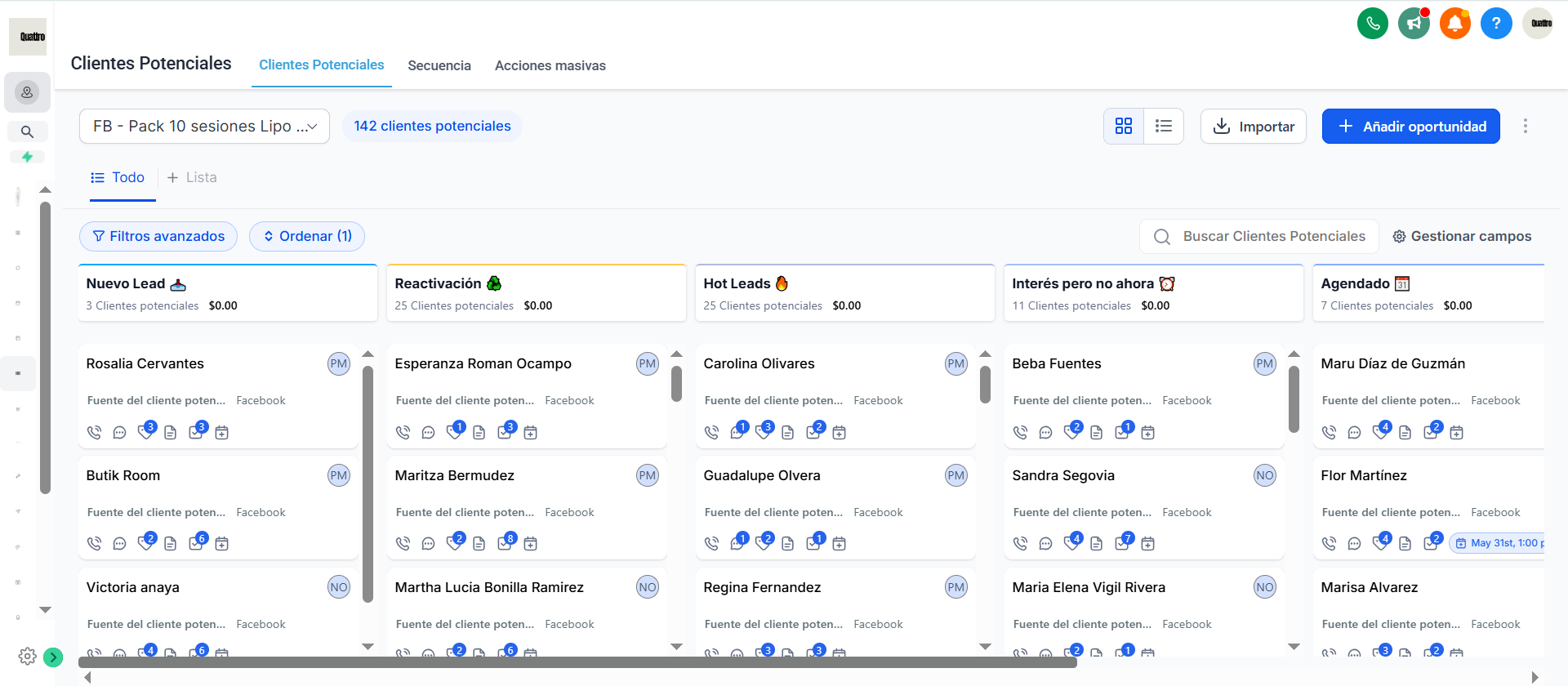Open tasks icon on Rosalia Cervantes card
1568x686 pixels.
click(197, 431)
